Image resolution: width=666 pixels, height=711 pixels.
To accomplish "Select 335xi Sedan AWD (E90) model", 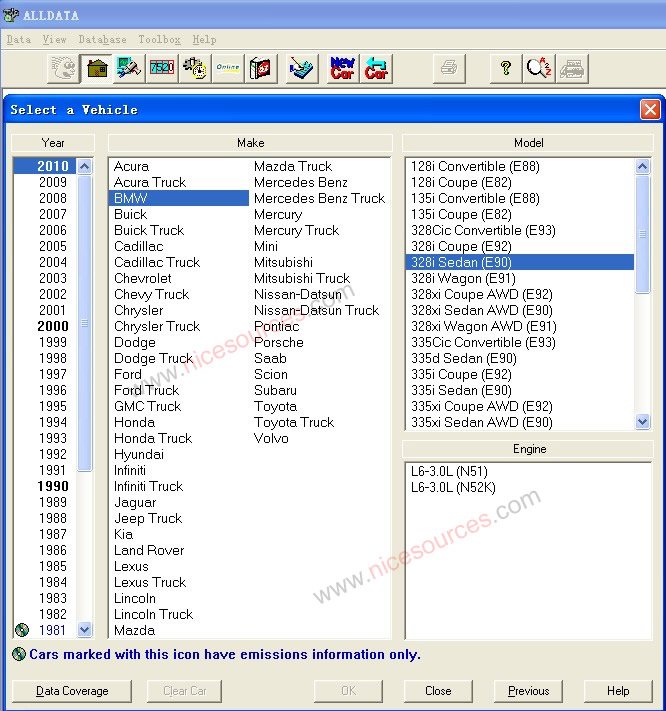I will 482,422.
